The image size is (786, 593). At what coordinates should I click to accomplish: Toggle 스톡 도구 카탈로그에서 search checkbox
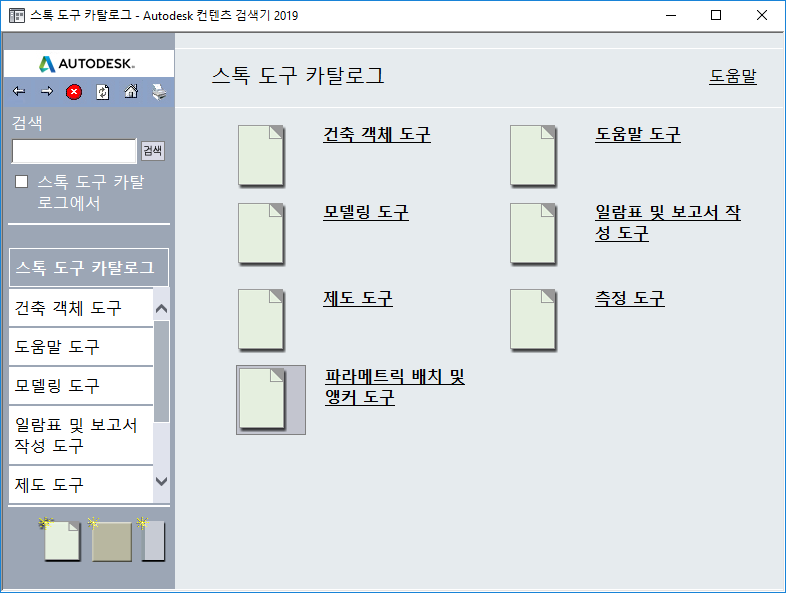click(22, 181)
